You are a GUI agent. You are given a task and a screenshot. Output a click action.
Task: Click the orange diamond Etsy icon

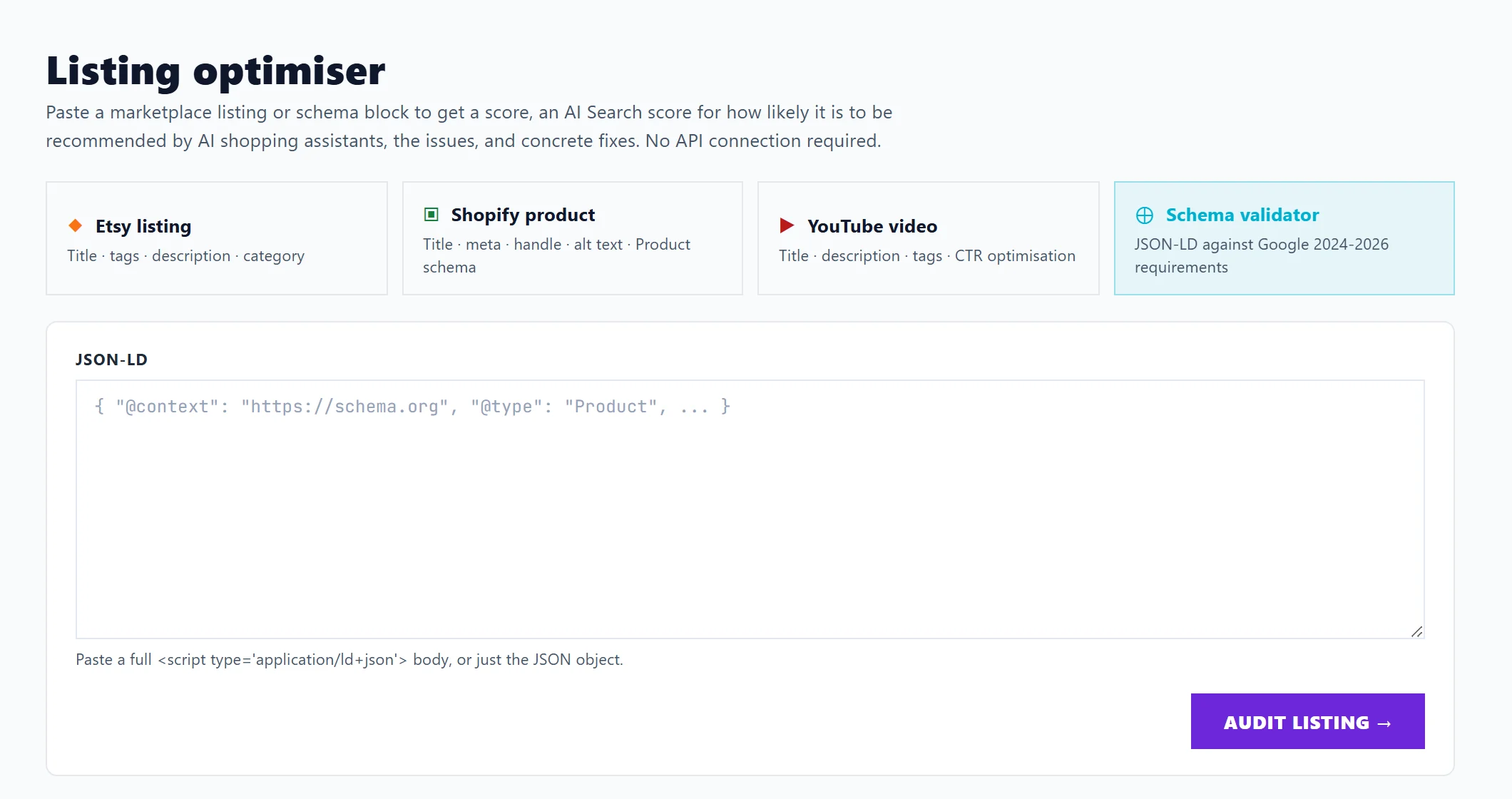click(75, 225)
